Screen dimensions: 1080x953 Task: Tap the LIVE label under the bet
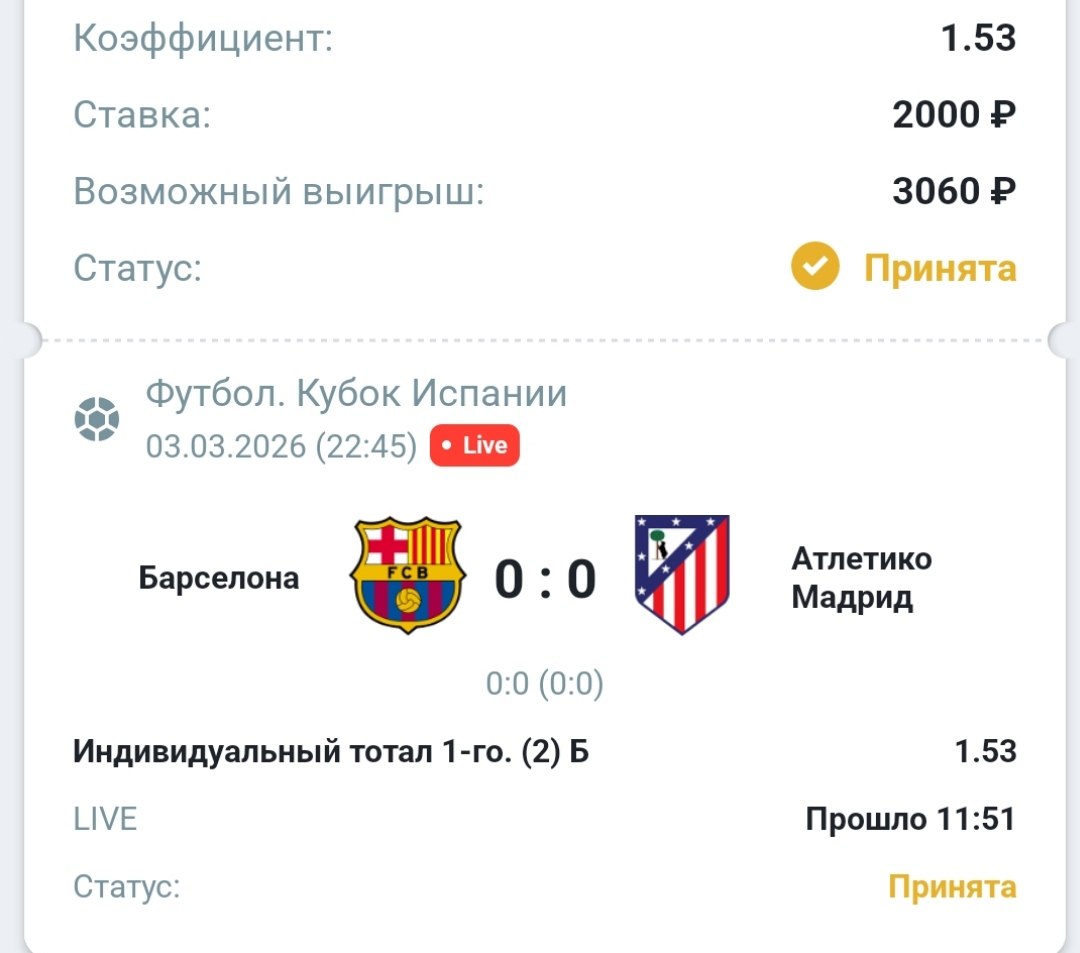105,820
